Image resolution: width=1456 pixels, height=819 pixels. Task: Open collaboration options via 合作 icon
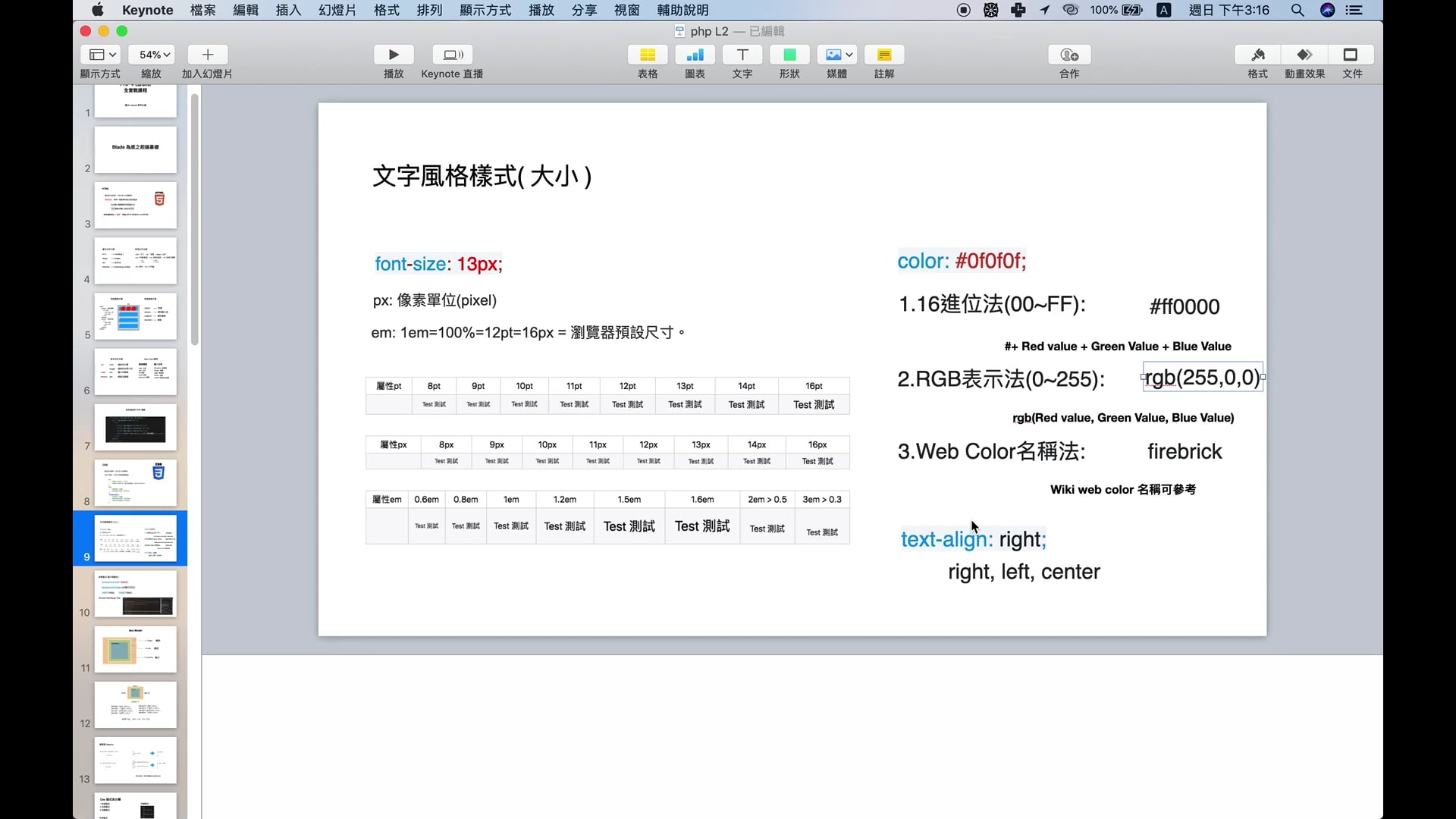[1068, 54]
